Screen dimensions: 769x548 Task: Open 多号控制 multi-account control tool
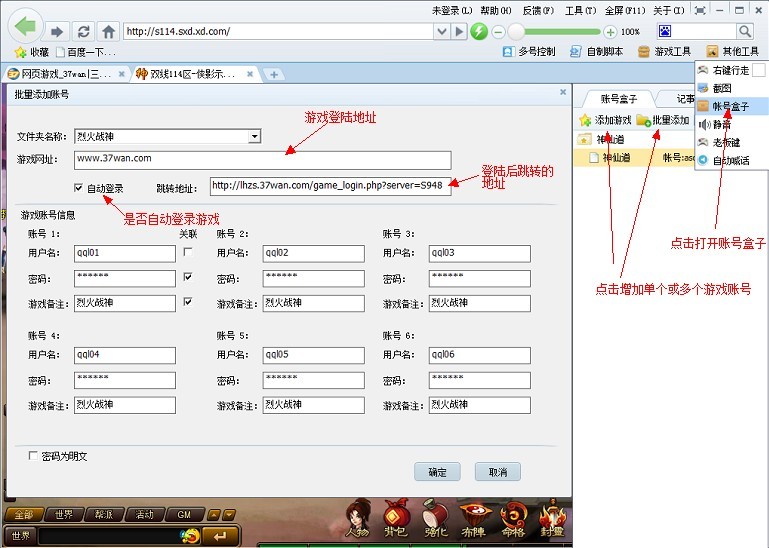coord(529,52)
